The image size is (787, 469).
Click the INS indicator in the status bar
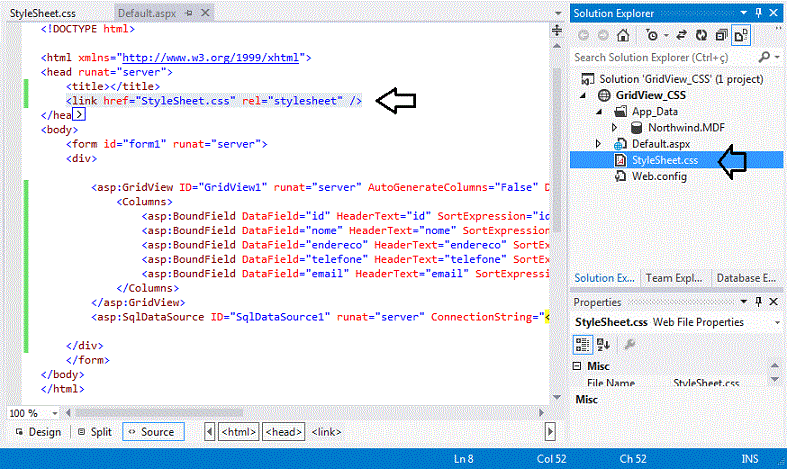pos(750,459)
